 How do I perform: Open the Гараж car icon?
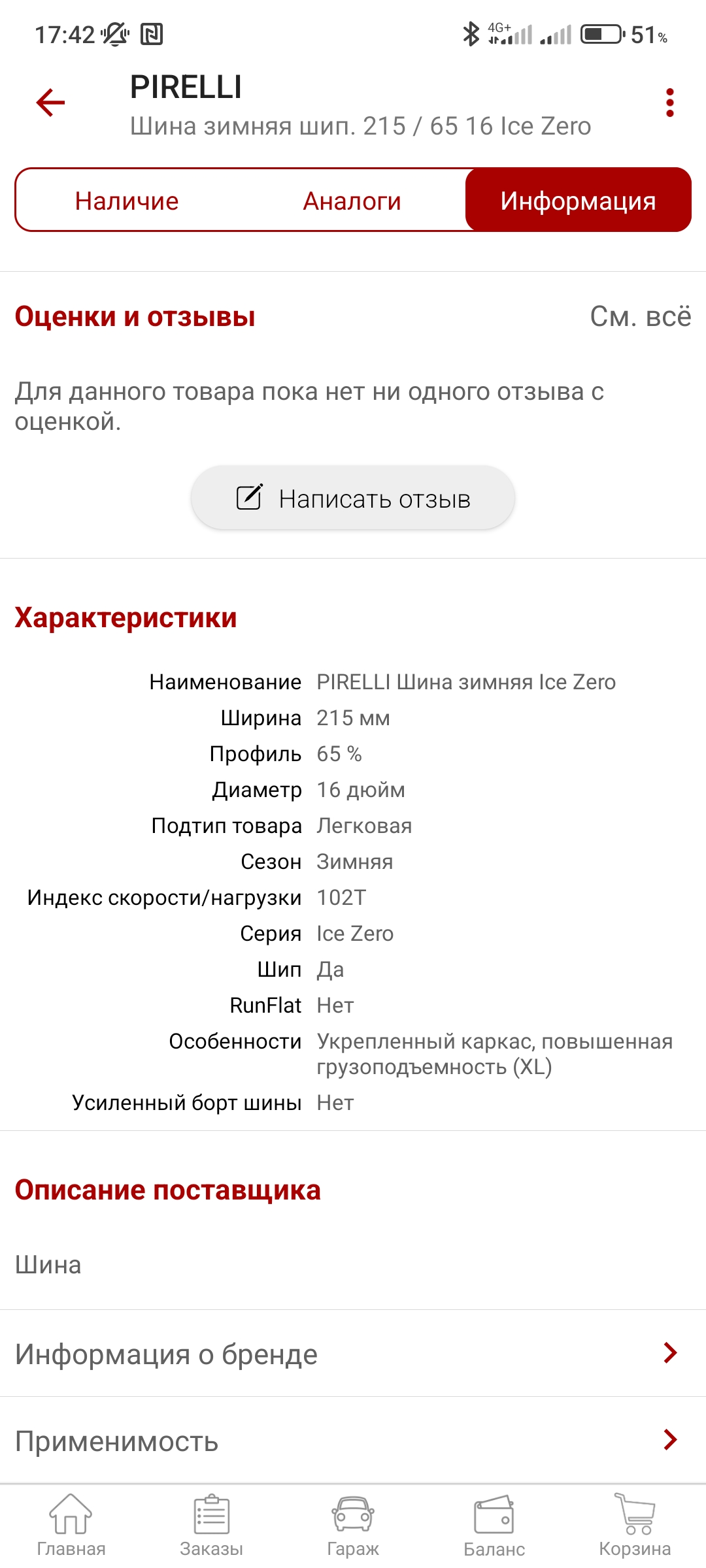[x=353, y=1514]
